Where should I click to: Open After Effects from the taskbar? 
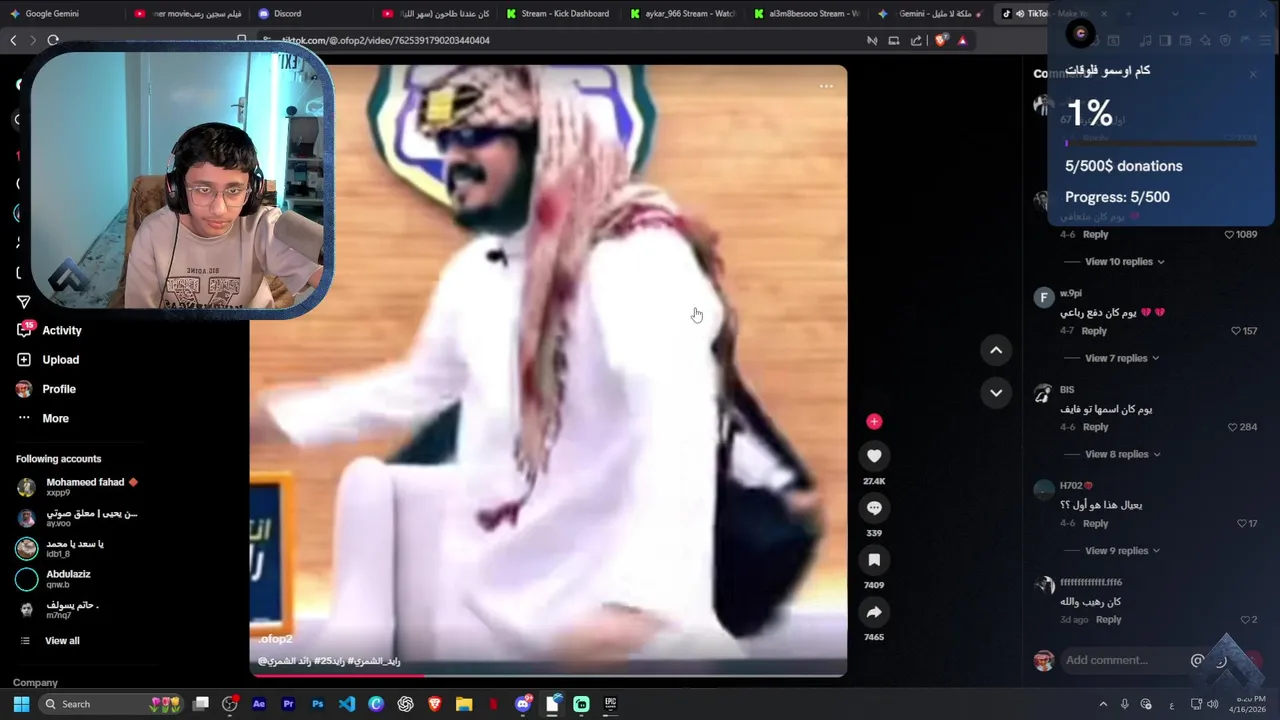click(x=259, y=704)
